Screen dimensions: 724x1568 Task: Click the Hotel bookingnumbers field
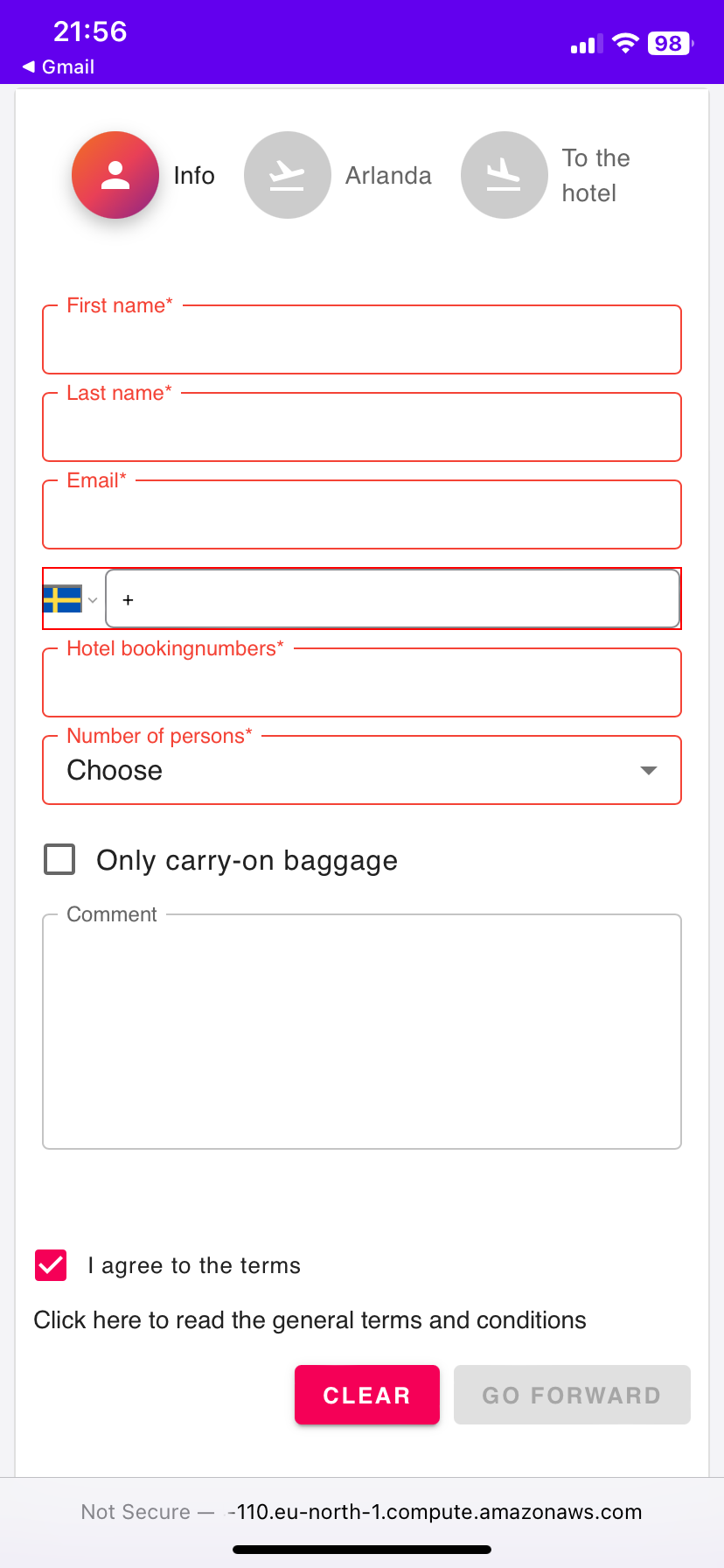click(x=361, y=682)
